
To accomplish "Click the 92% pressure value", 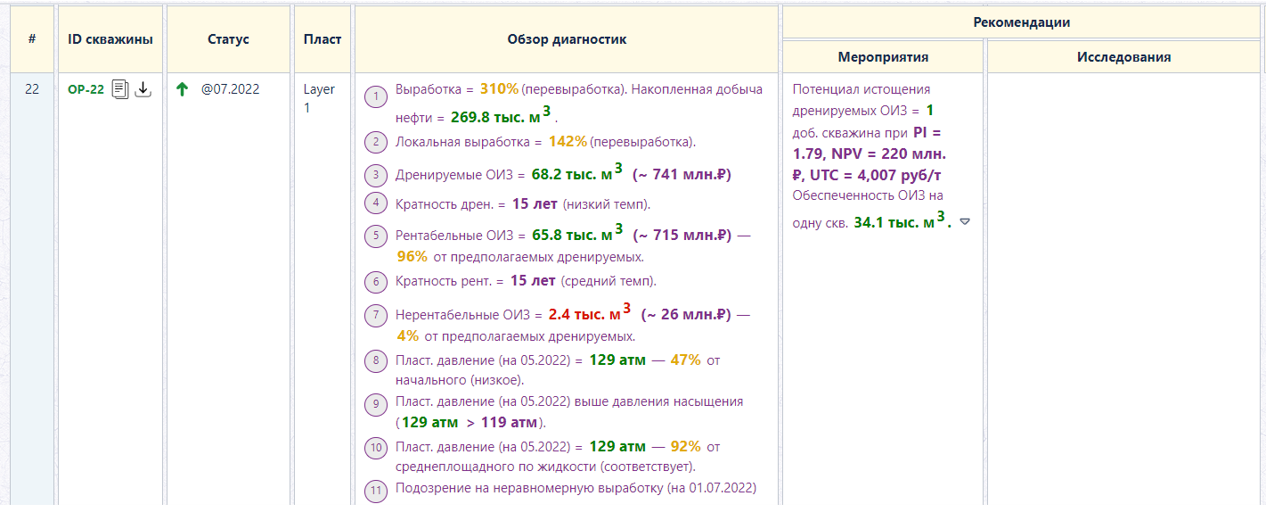I will (x=684, y=446).
